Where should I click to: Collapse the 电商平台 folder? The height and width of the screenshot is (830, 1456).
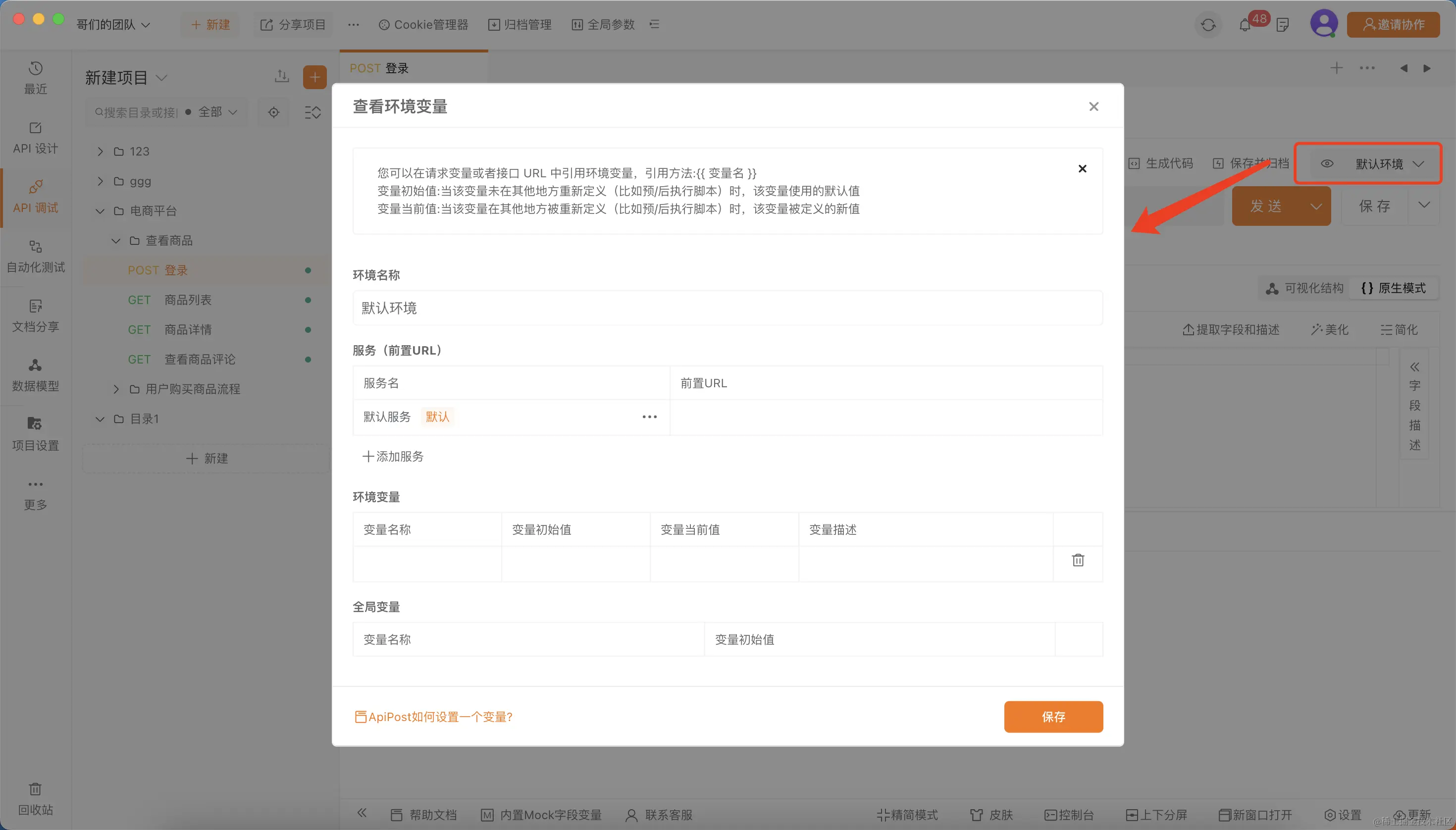(101, 211)
